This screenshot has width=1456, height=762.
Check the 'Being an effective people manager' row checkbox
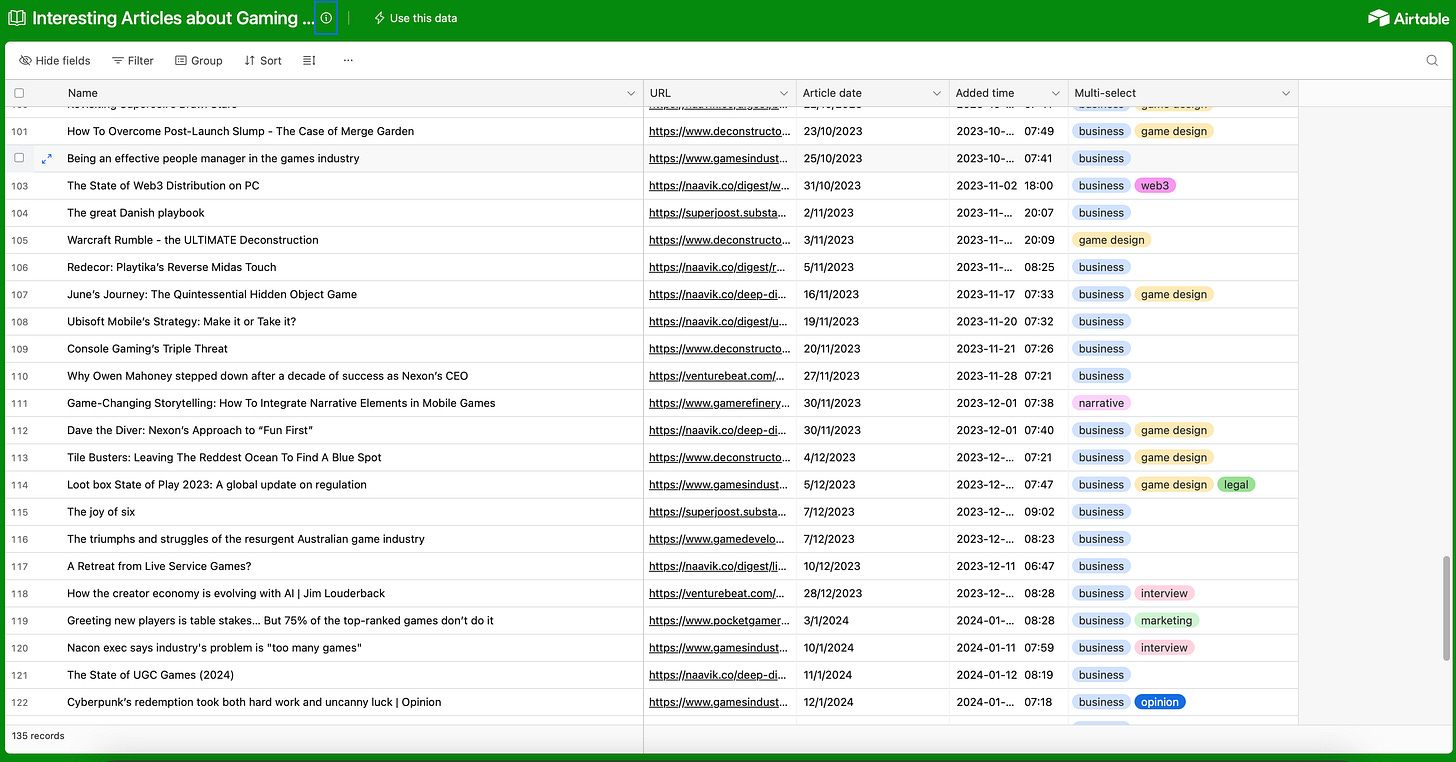(19, 158)
